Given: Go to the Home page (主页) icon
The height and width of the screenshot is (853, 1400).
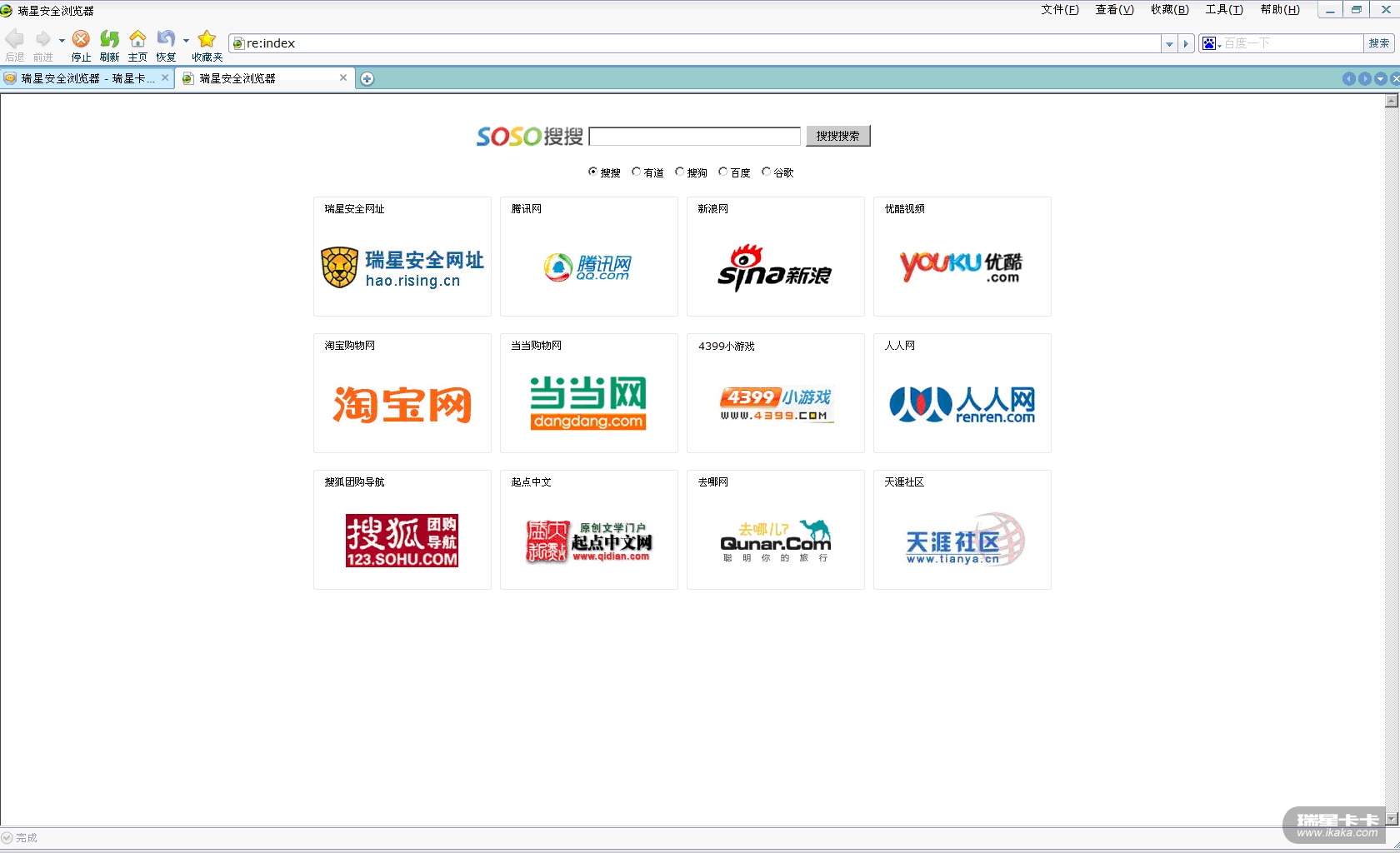Looking at the screenshot, I should pos(137,39).
